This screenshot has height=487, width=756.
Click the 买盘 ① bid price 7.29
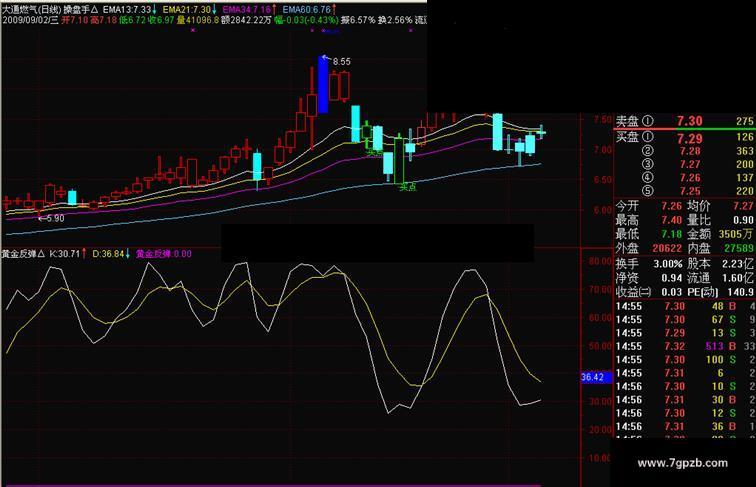click(689, 139)
